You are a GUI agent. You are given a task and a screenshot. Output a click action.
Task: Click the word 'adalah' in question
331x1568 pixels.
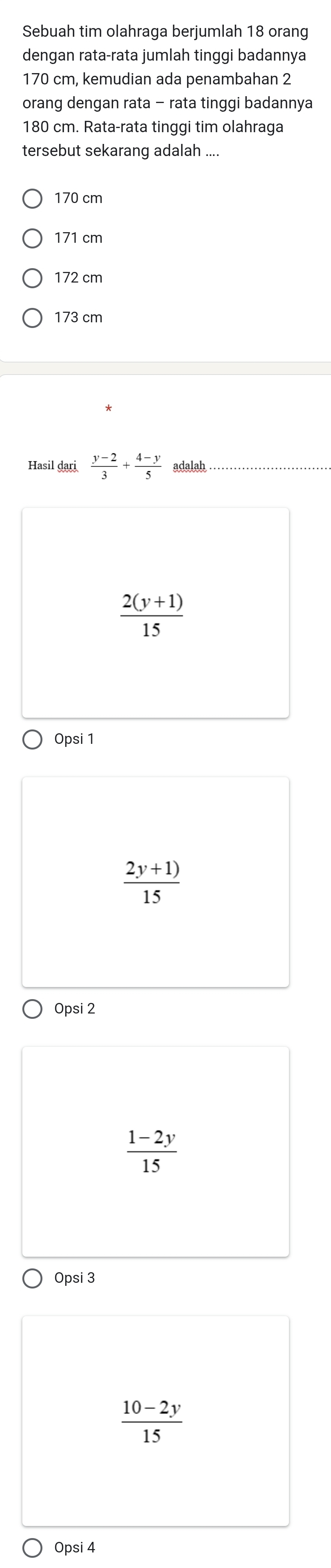[189, 465]
